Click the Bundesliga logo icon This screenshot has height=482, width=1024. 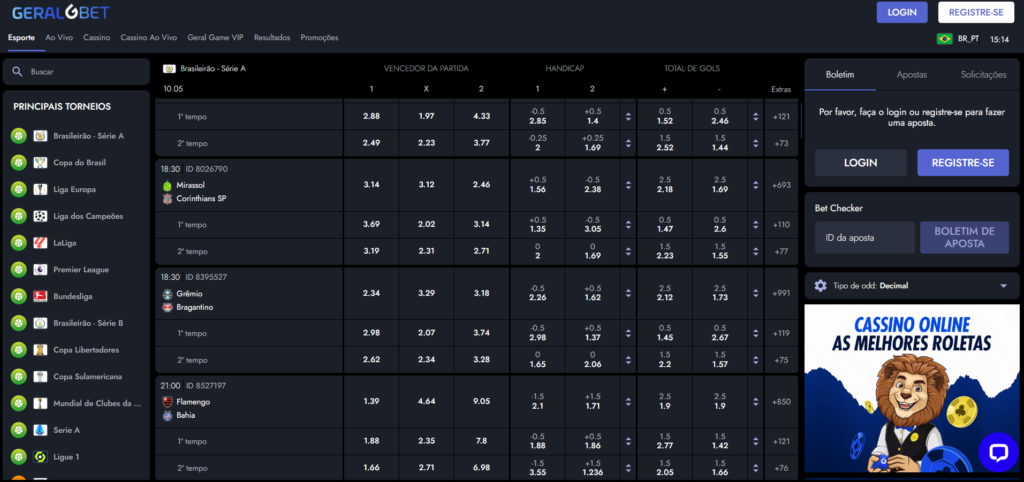coord(40,297)
